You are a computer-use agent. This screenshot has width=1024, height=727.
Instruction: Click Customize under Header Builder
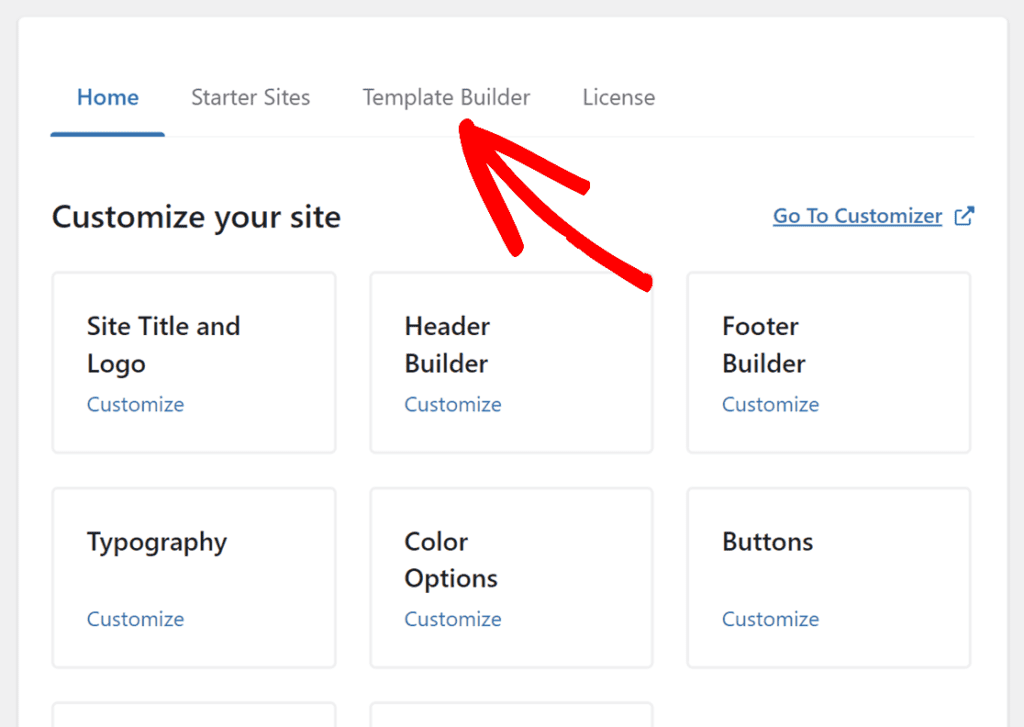point(453,405)
